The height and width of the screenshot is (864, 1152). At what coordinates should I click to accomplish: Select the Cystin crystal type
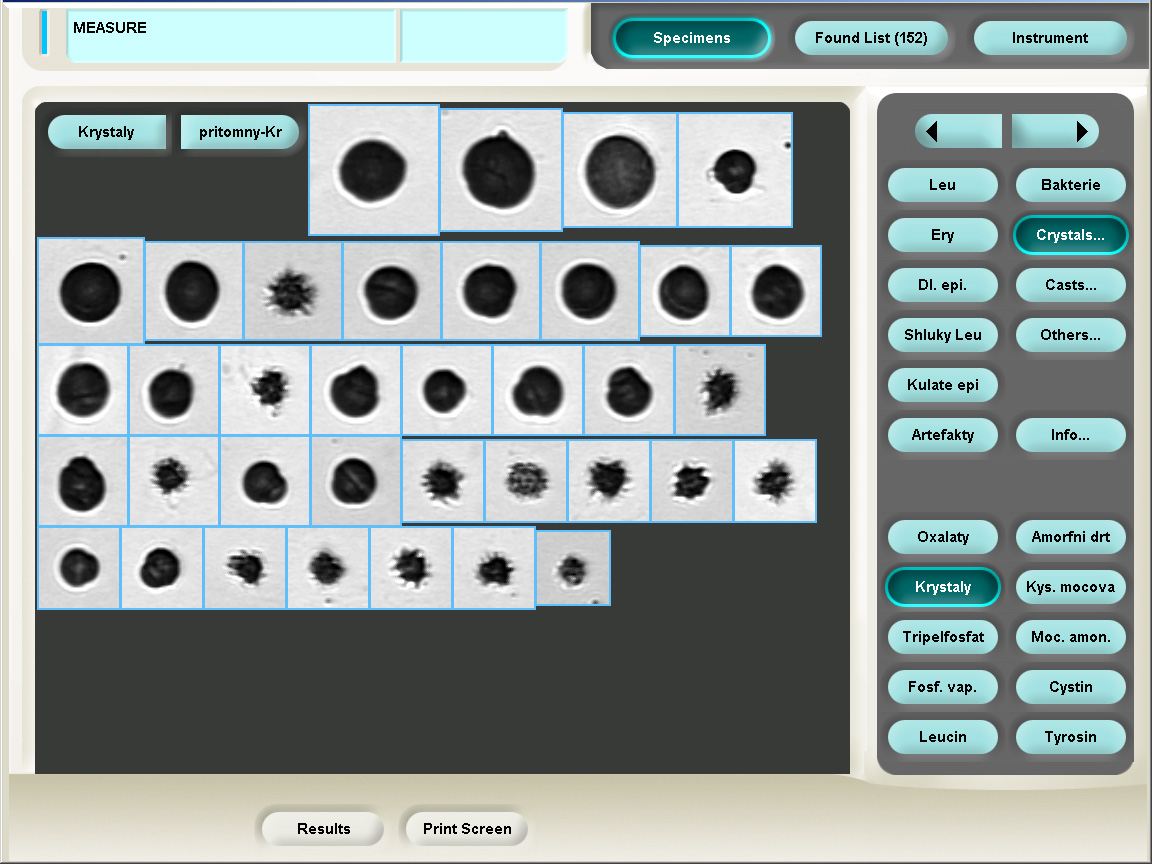1070,687
